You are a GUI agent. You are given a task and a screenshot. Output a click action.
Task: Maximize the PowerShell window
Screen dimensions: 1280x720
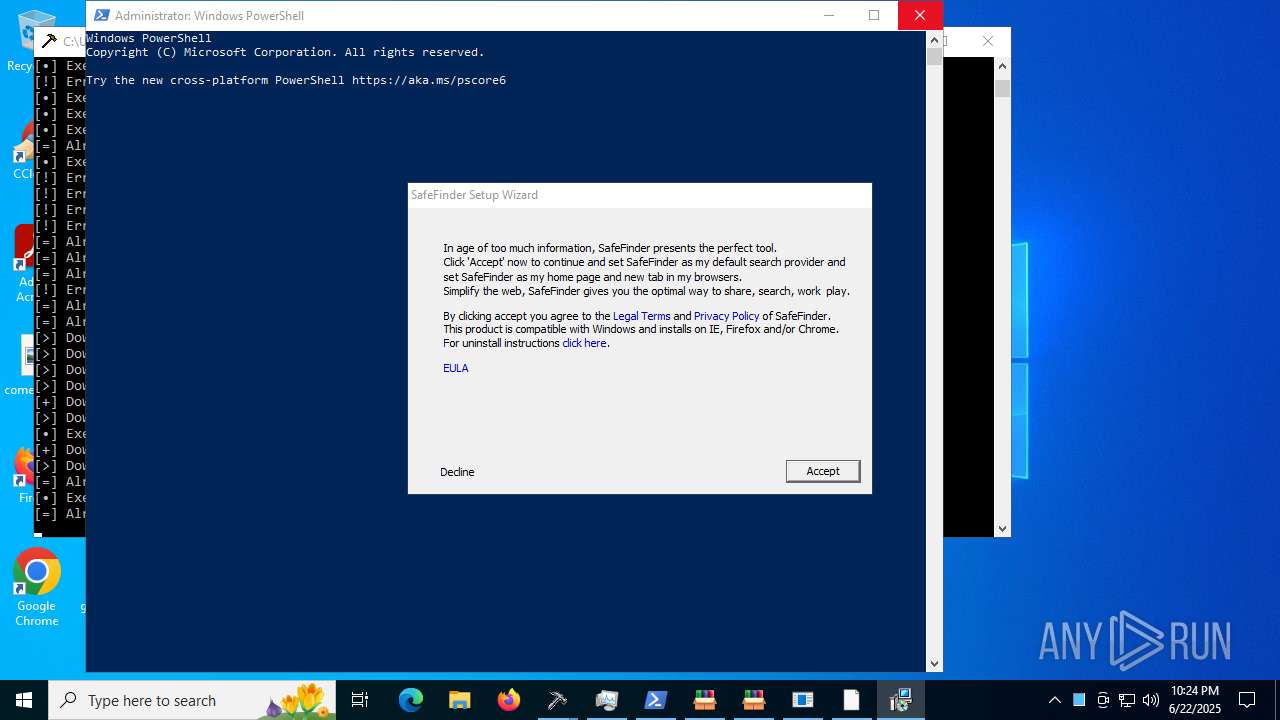click(874, 15)
